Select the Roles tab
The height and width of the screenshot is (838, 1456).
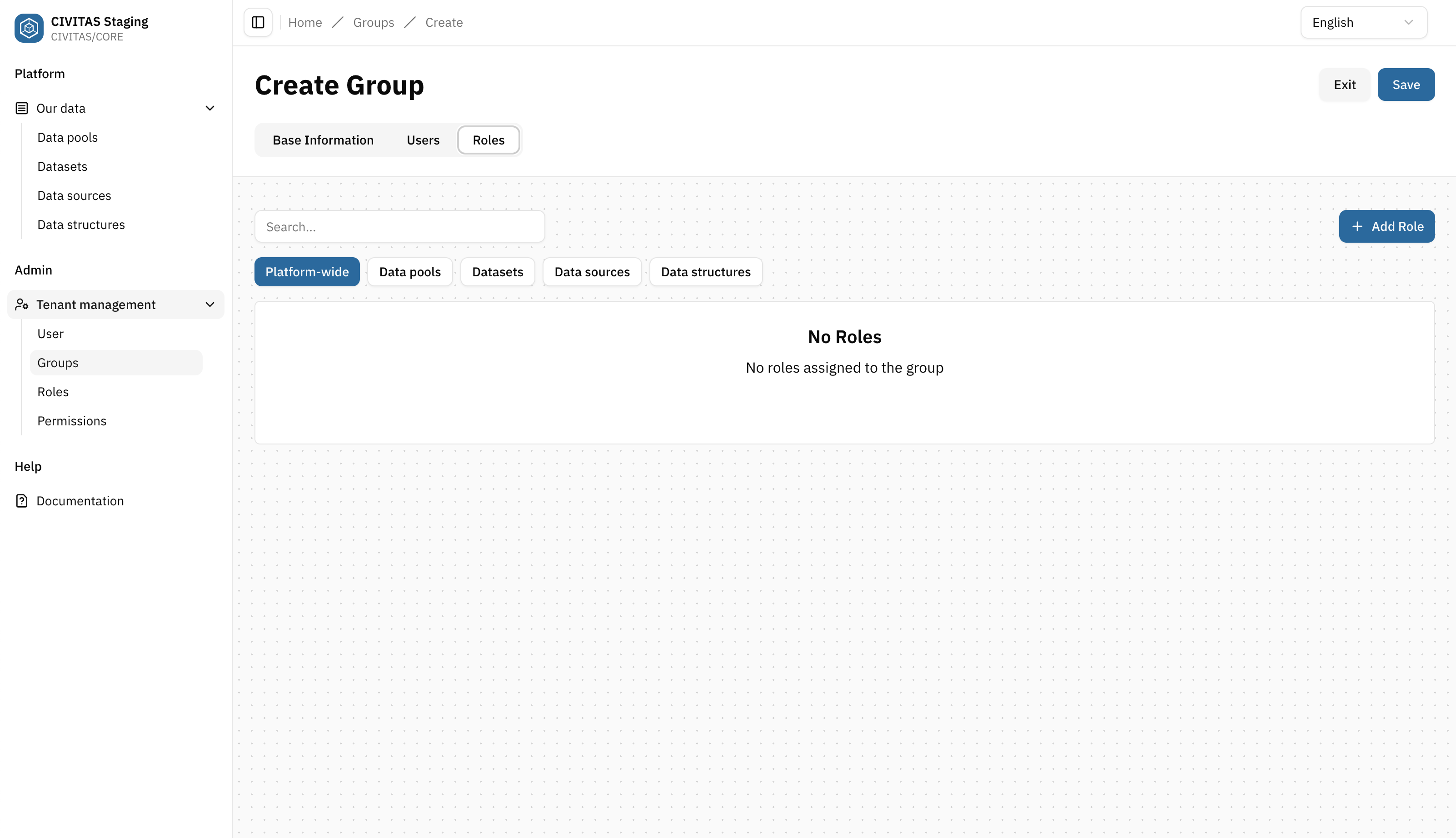click(x=489, y=140)
